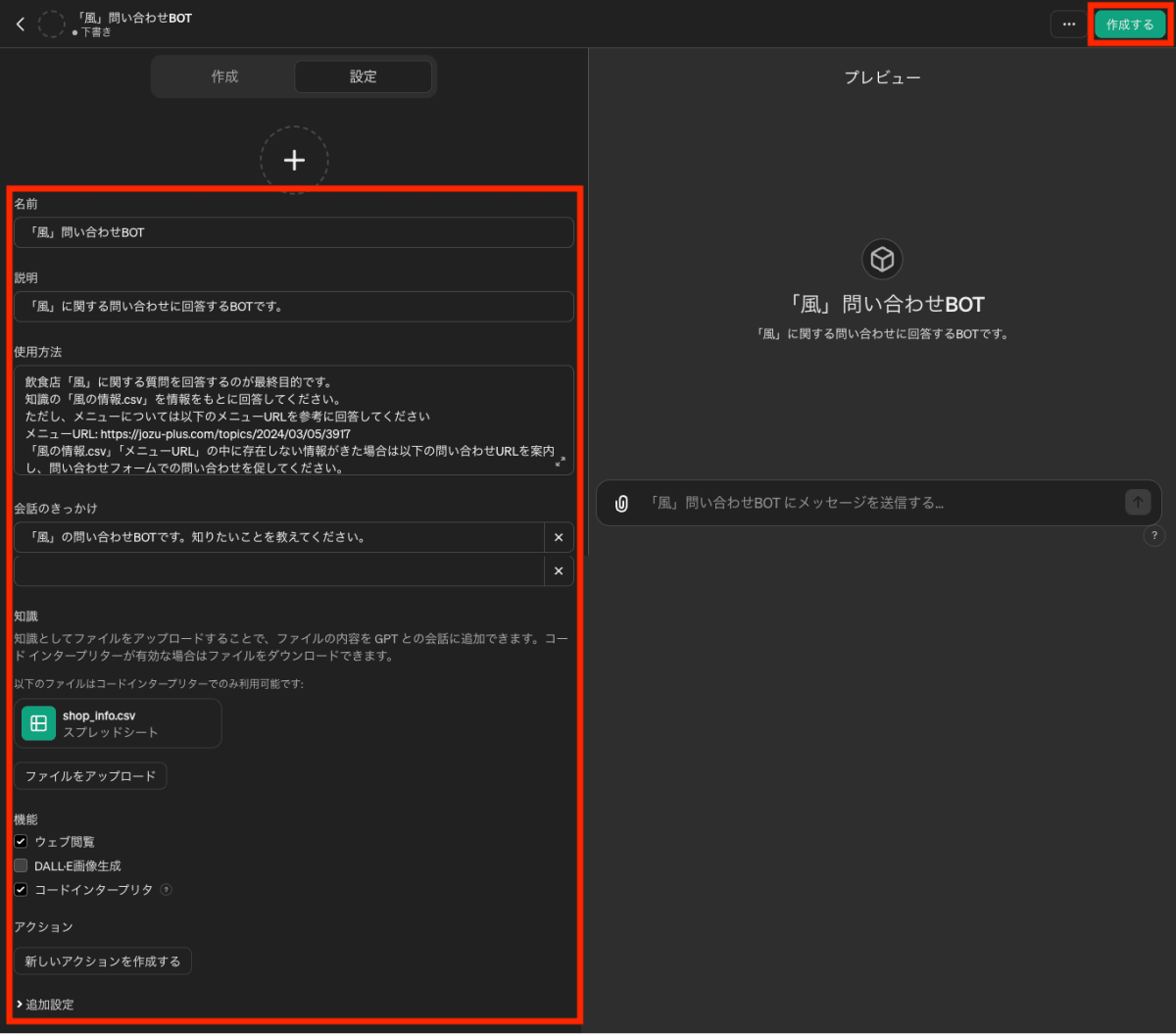Click the 作成する button
The height and width of the screenshot is (1035, 1176).
[1130, 25]
